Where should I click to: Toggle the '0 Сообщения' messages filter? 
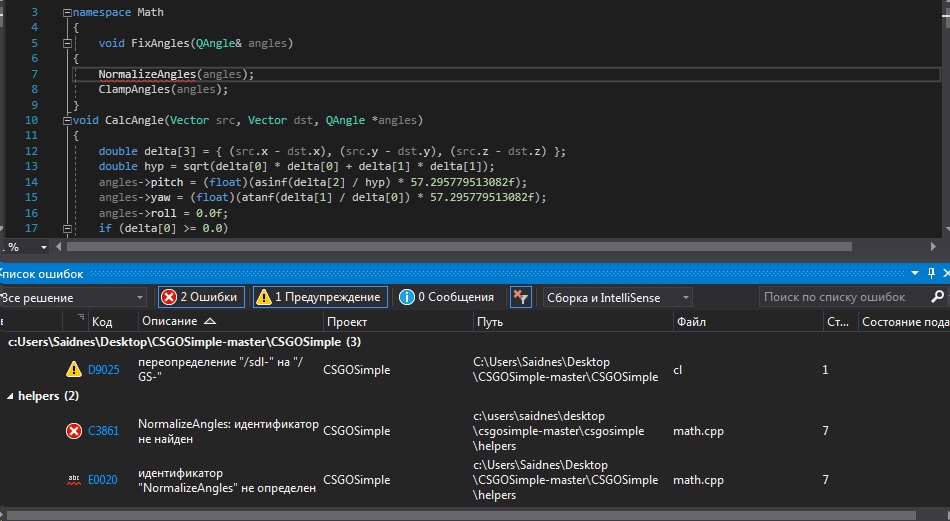tap(447, 297)
